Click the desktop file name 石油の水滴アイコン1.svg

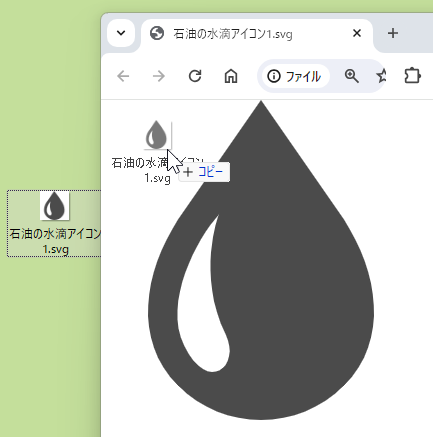point(55,241)
